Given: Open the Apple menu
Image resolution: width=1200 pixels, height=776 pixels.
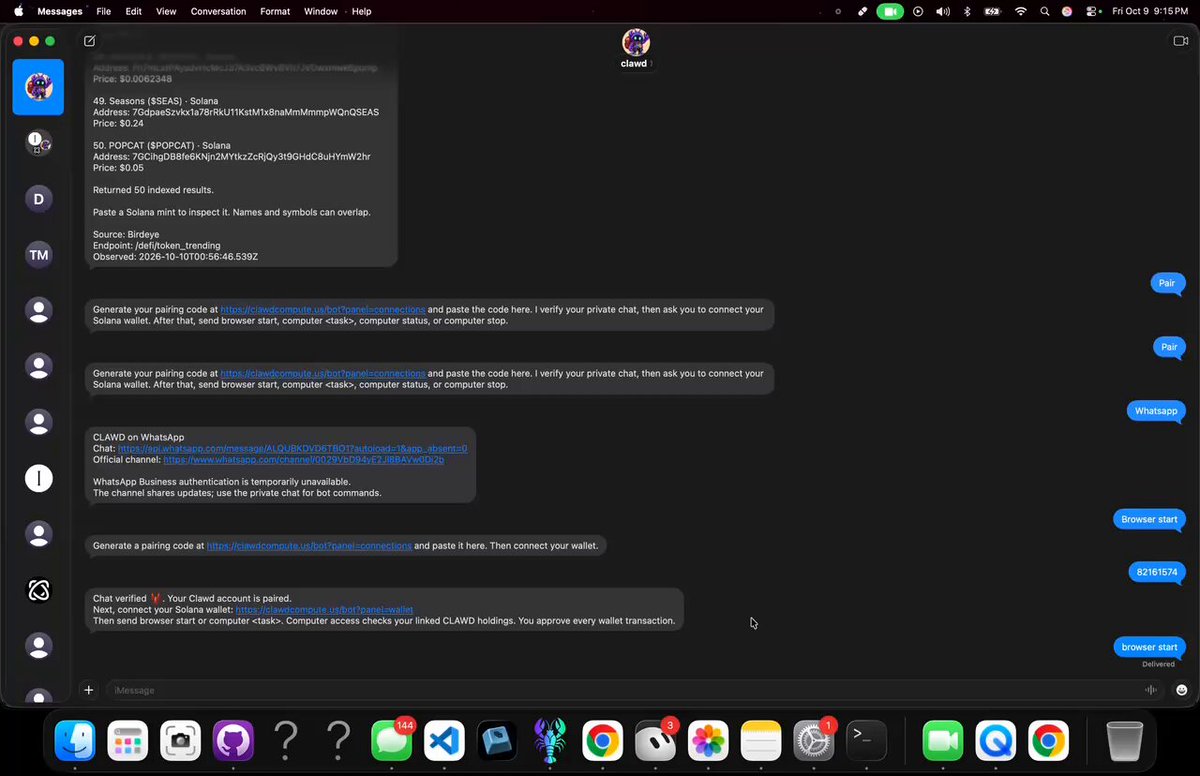Looking at the screenshot, I should (x=18, y=11).
